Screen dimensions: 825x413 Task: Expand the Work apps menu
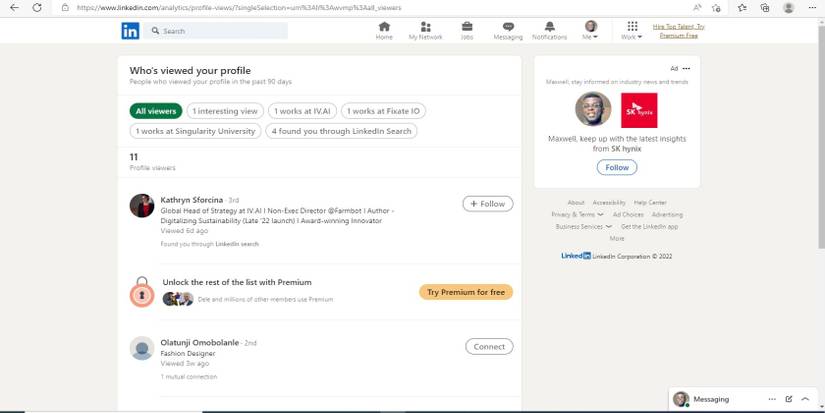coord(632,31)
